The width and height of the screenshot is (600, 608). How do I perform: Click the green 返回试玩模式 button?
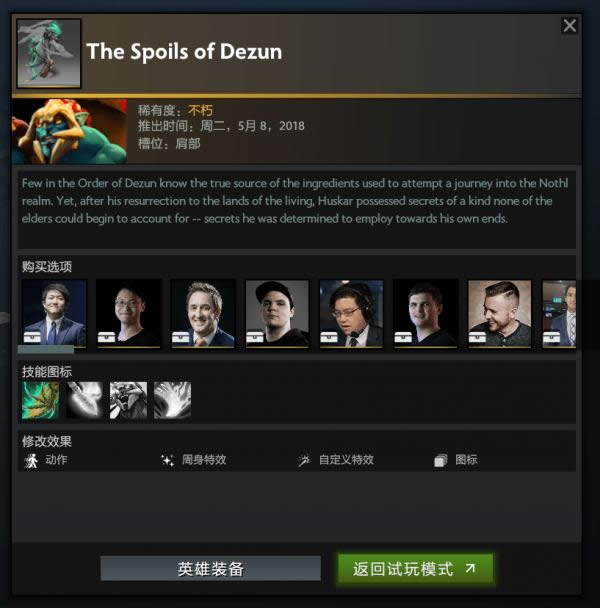415,569
